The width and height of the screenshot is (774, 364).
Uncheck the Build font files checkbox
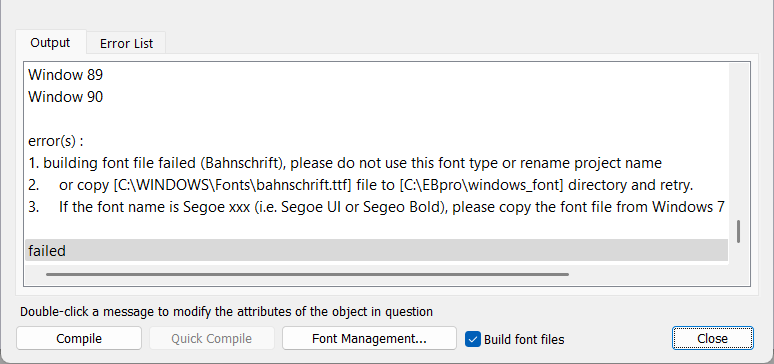(473, 339)
